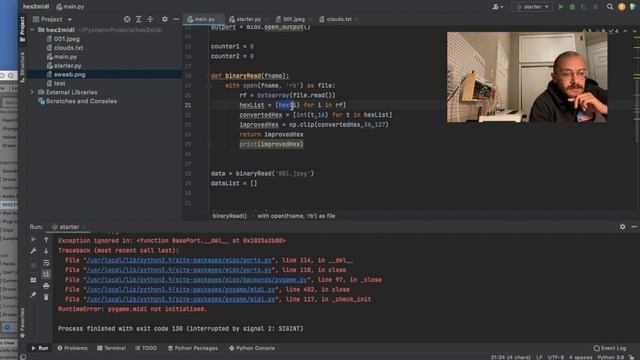Follow pygame/midi.py traceback link, line 117

(x=181, y=299)
